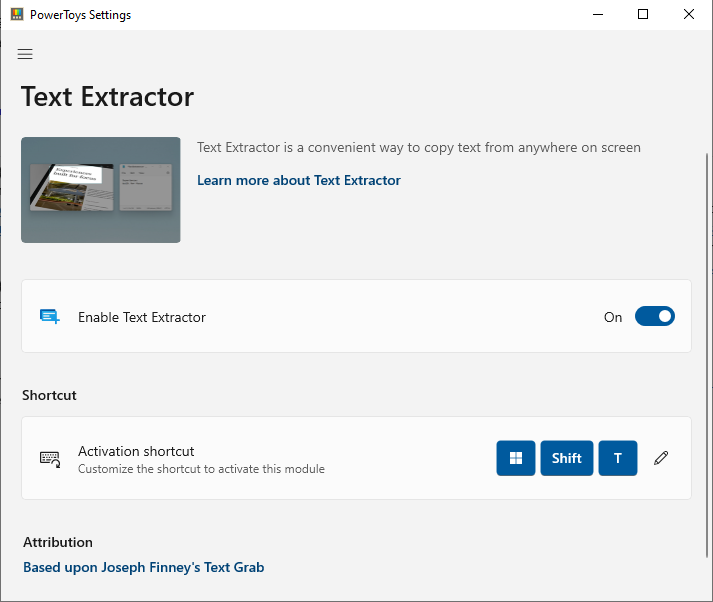Click the PowerToys app icon in title bar
Screen dimensions: 713x602
[17, 15]
